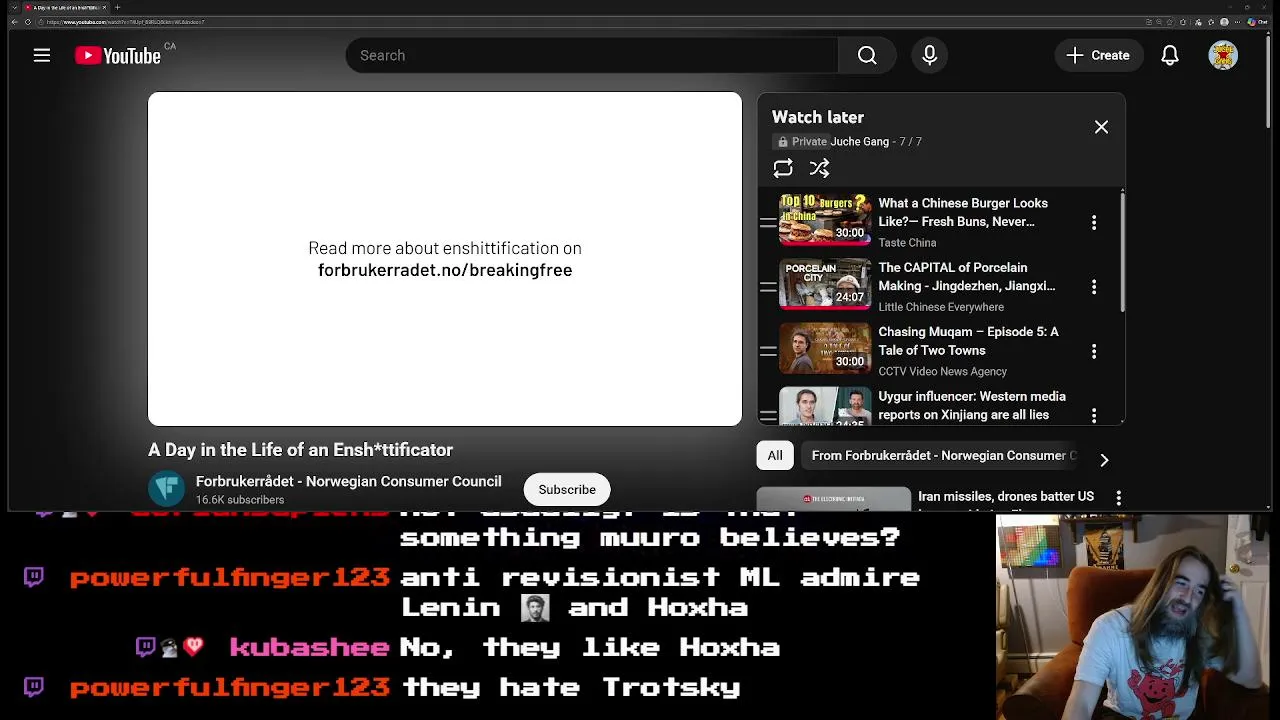This screenshot has width=1280, height=720.
Task: Subscribe to the Forbrukerrådet channel
Action: click(x=567, y=489)
